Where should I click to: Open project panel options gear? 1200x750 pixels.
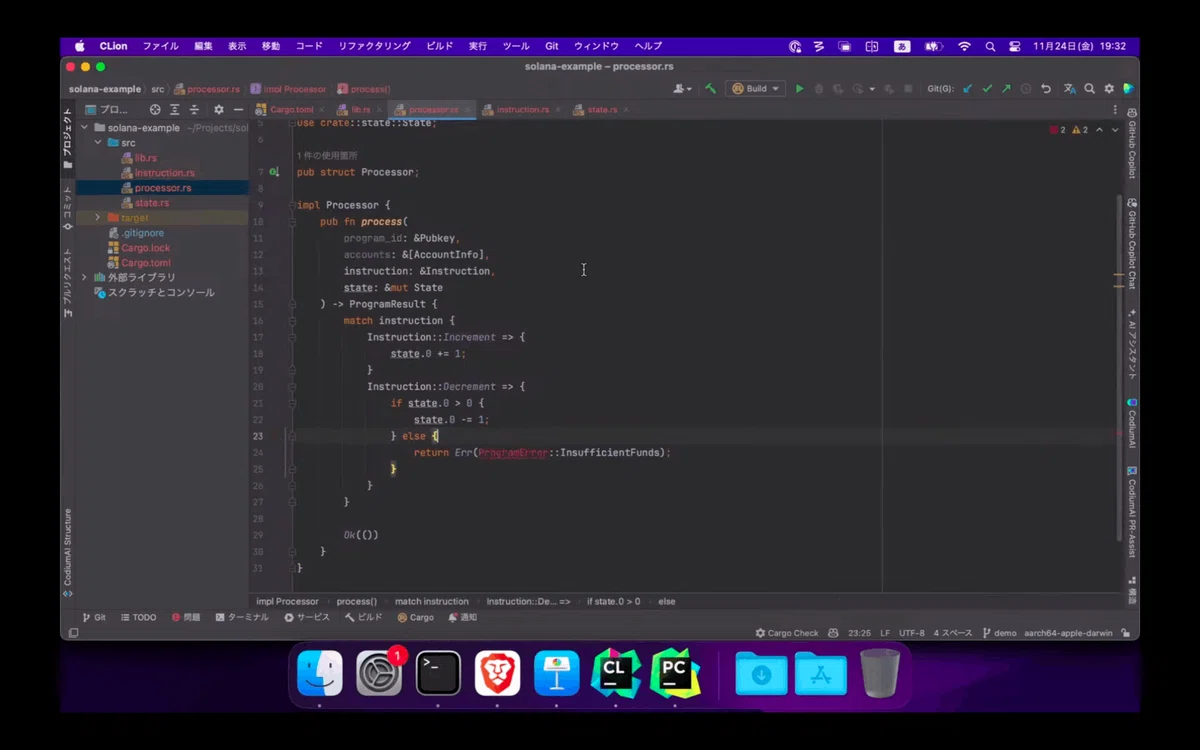point(218,110)
